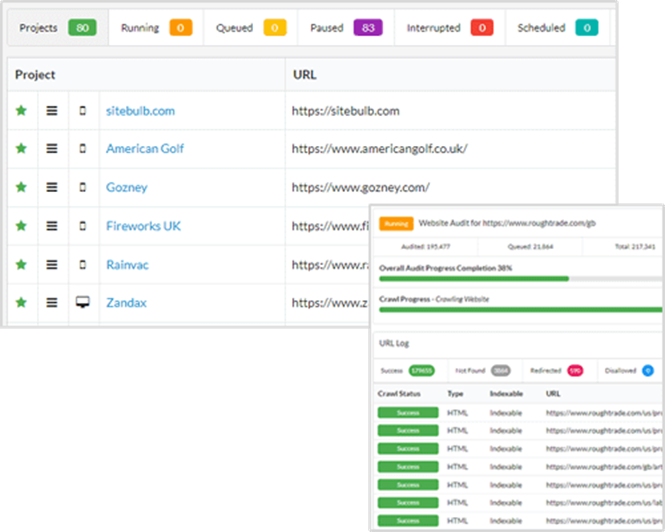Image resolution: width=665 pixels, height=532 pixels.
Task: Switch to the Paused tab
Action: pyautogui.click(x=346, y=28)
